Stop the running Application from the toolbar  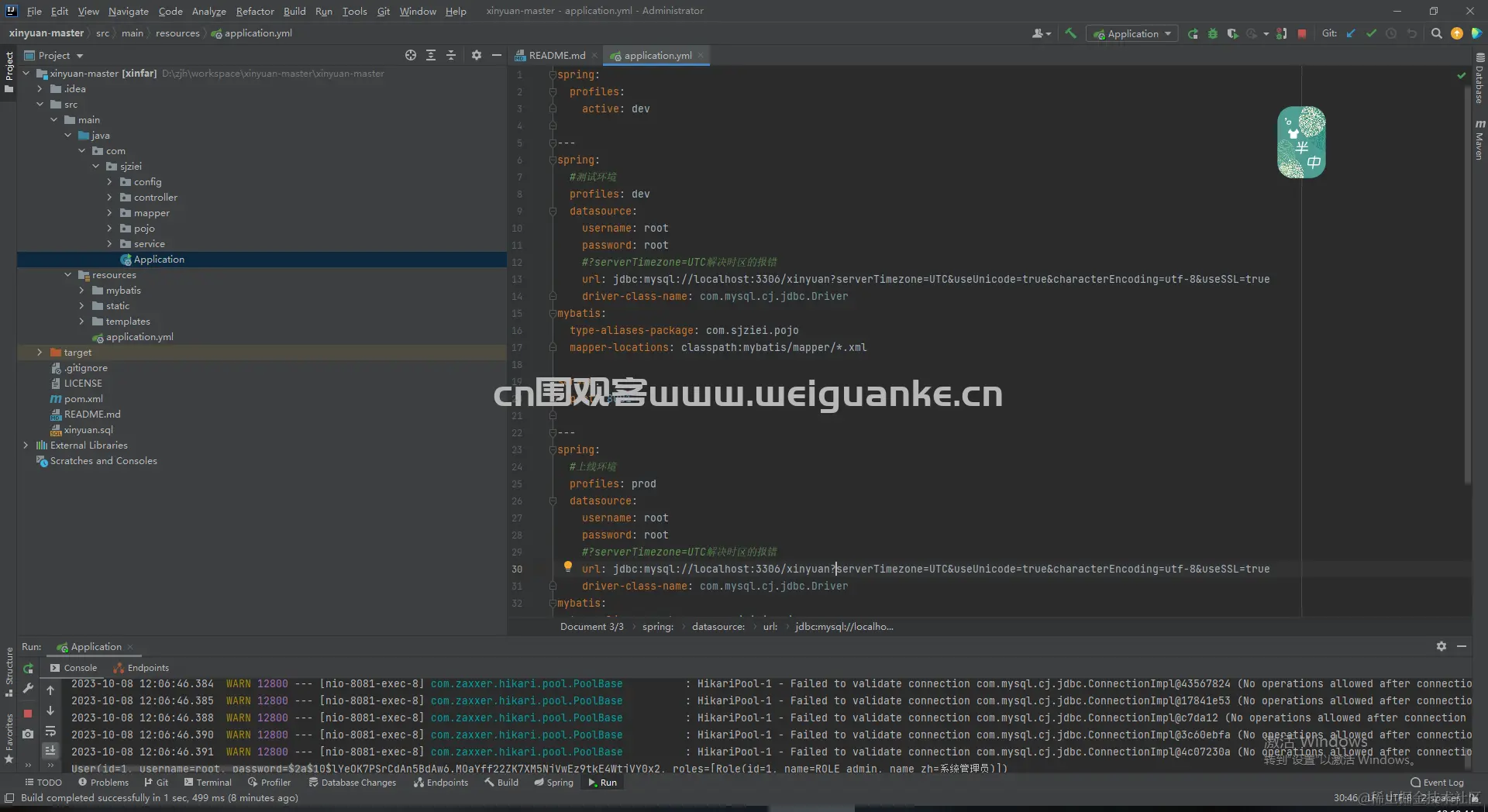[1302, 33]
